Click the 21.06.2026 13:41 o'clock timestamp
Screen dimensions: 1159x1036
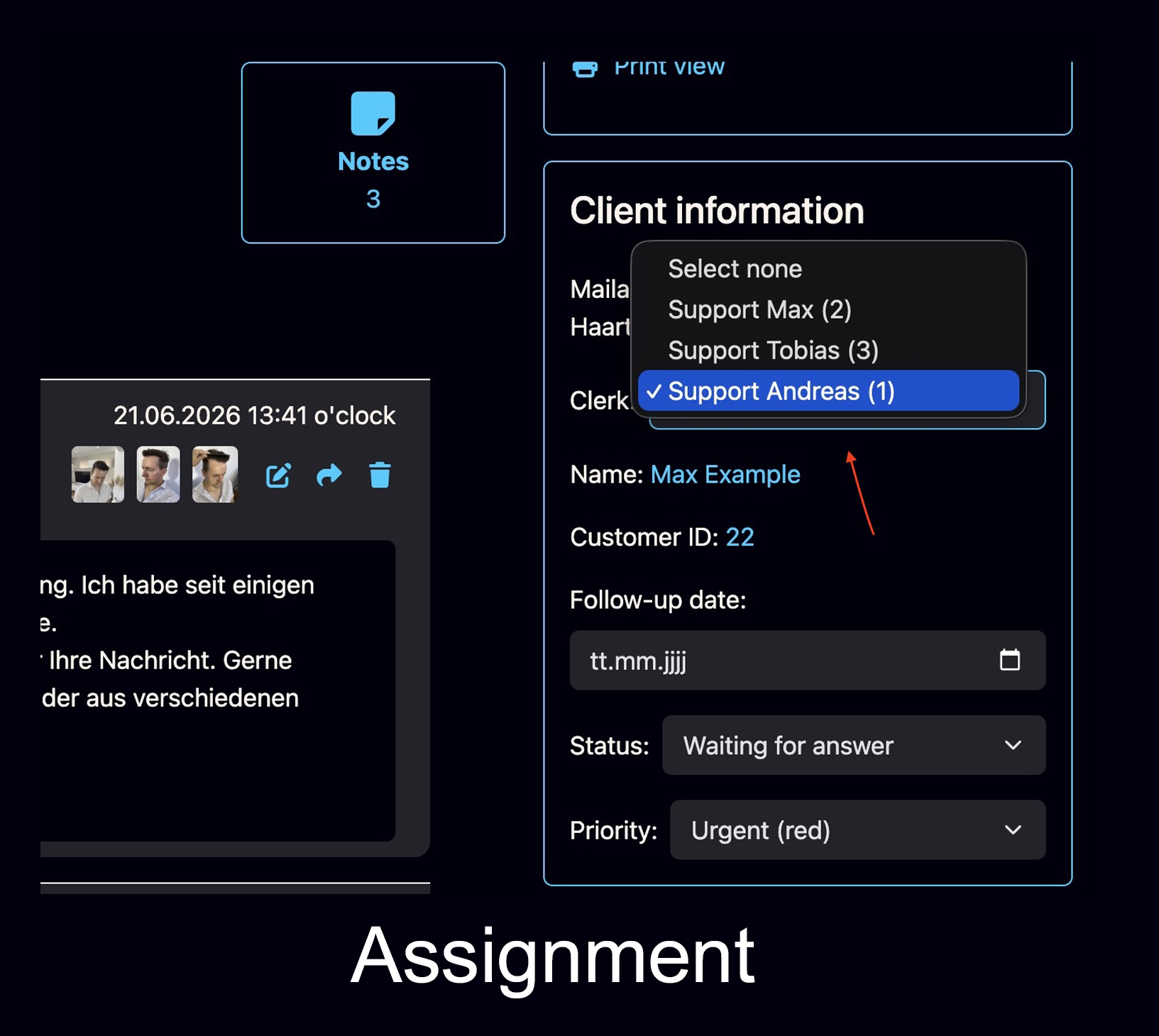(x=254, y=415)
